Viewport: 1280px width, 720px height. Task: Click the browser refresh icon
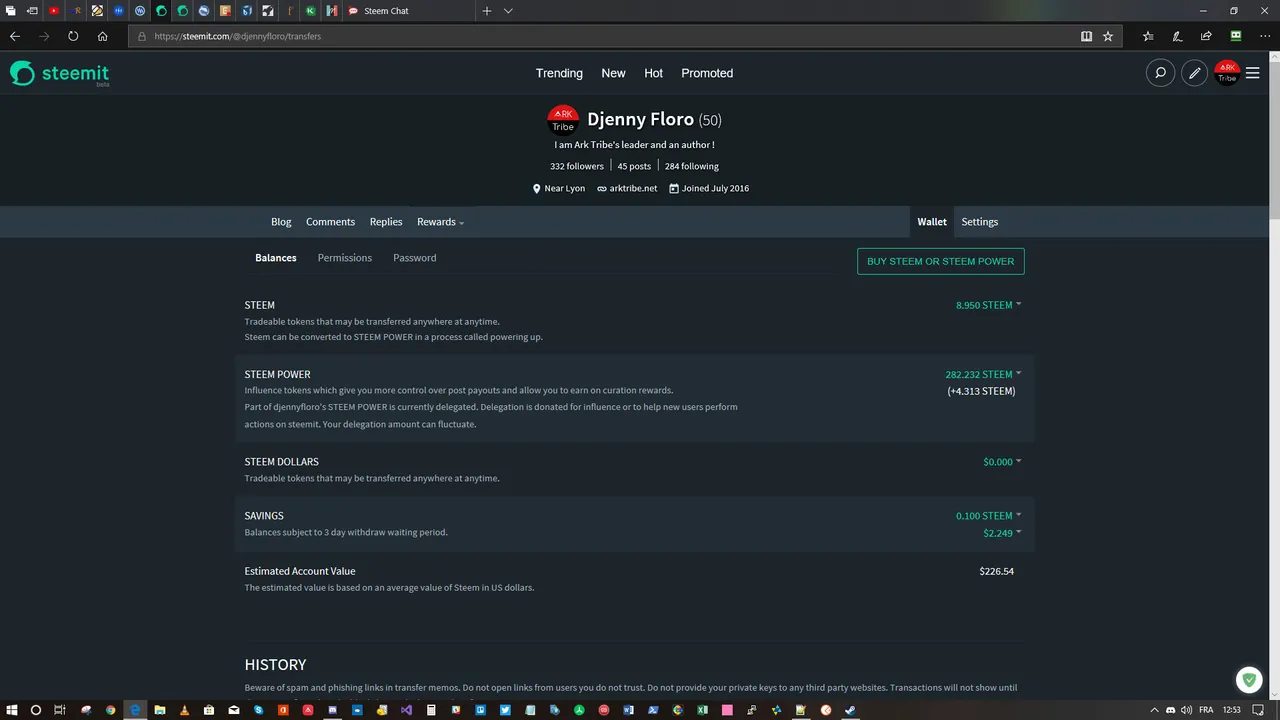tap(73, 36)
